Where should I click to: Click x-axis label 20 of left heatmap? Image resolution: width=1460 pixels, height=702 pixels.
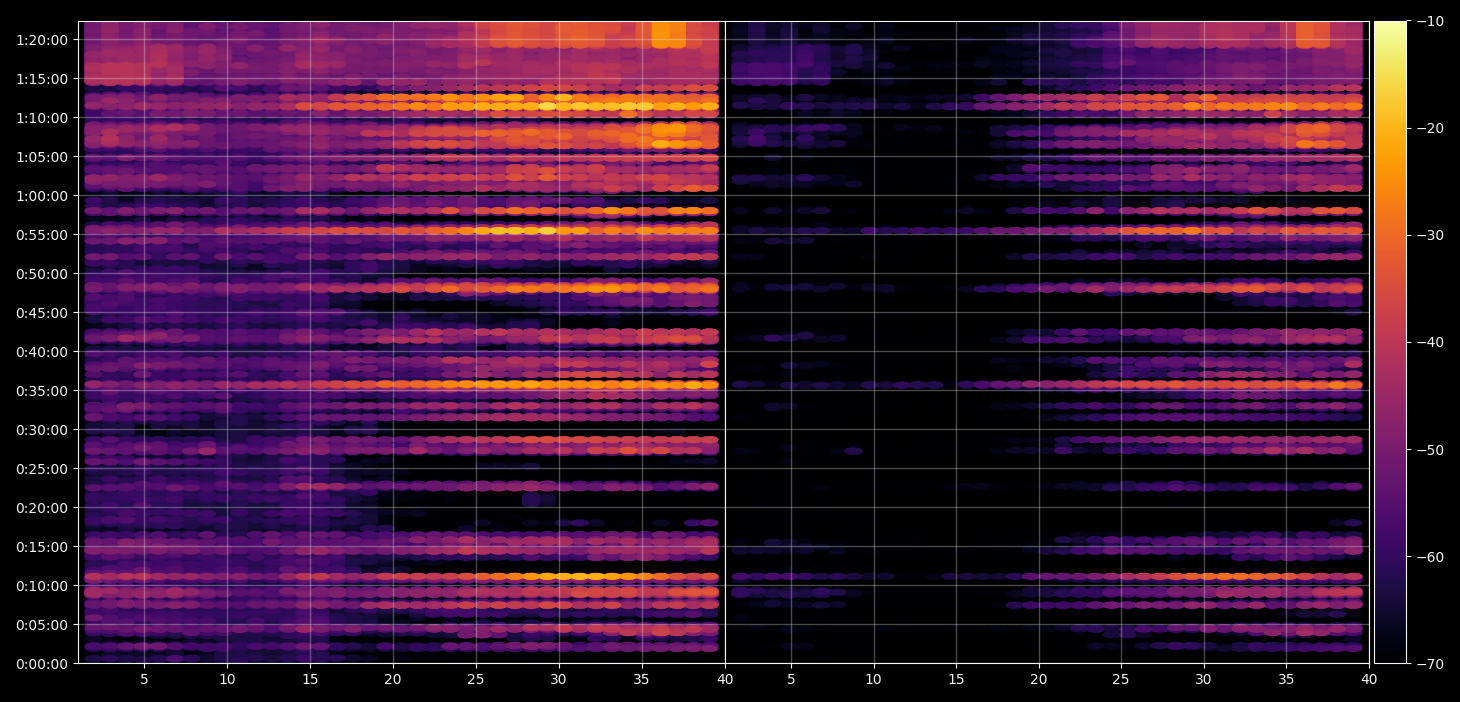pyautogui.click(x=393, y=680)
